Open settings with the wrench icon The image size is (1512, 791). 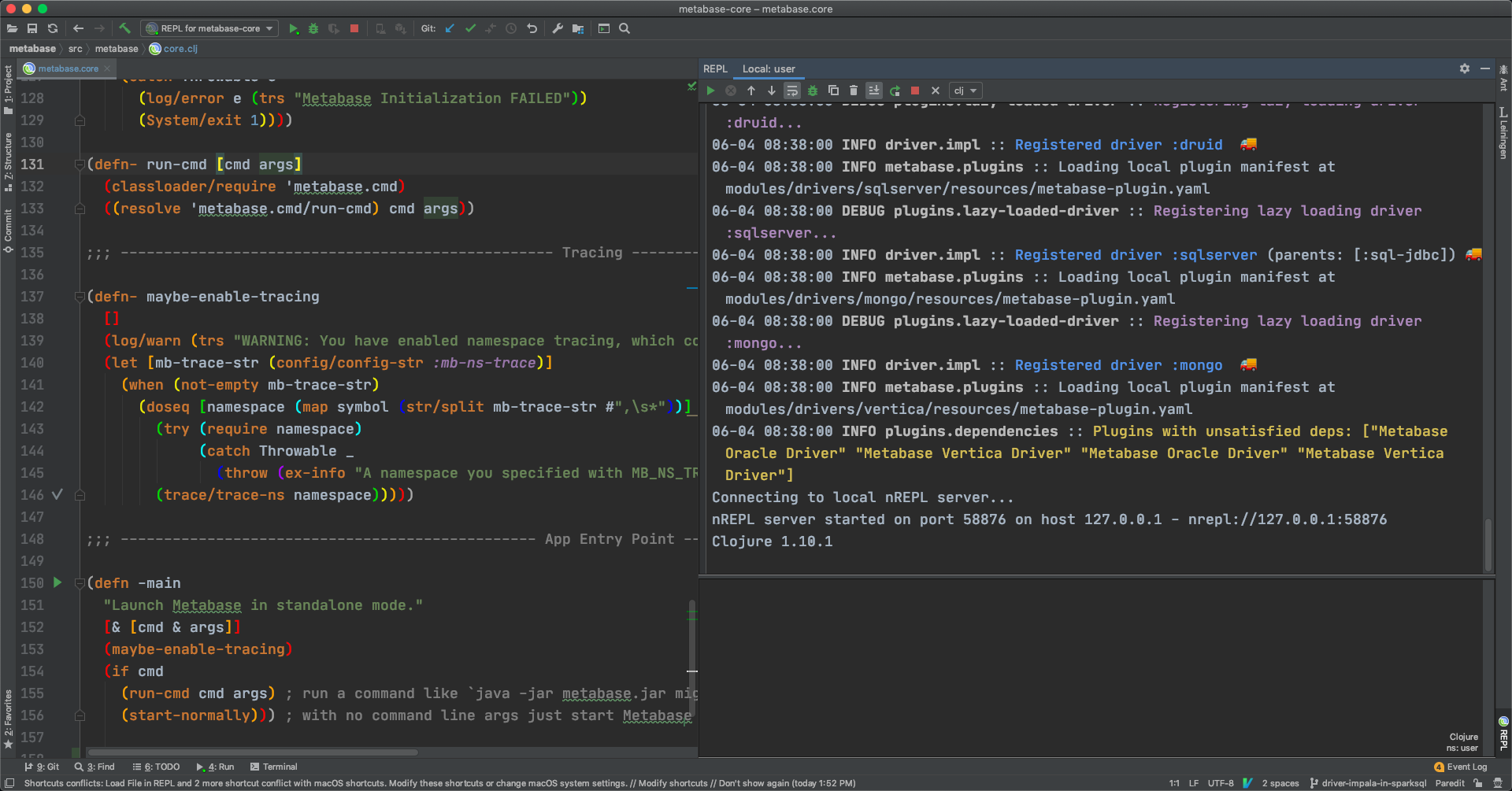pyautogui.click(x=558, y=28)
